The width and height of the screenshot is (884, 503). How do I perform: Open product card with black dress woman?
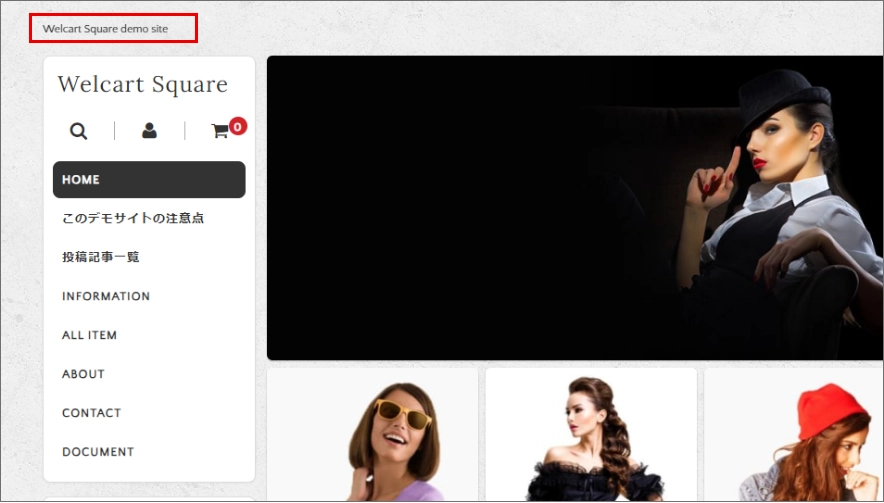591,435
